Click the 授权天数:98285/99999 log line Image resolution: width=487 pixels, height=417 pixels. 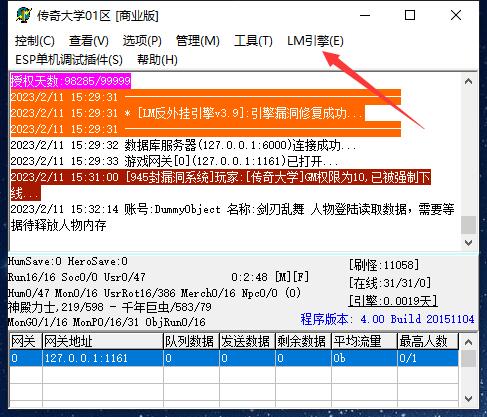click(71, 81)
